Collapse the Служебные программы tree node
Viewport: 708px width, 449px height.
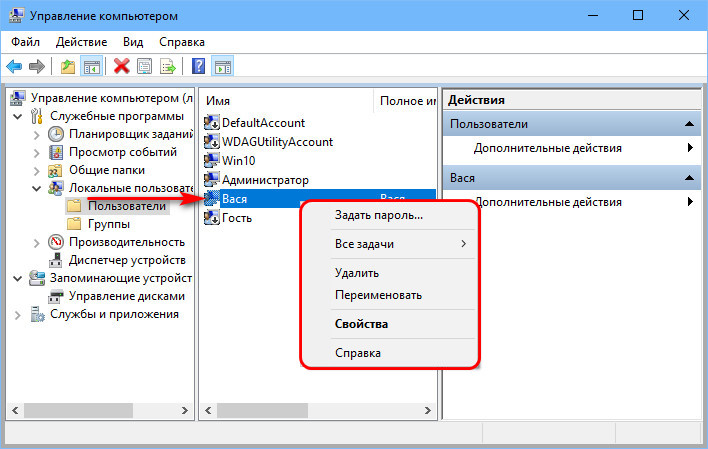(x=18, y=116)
